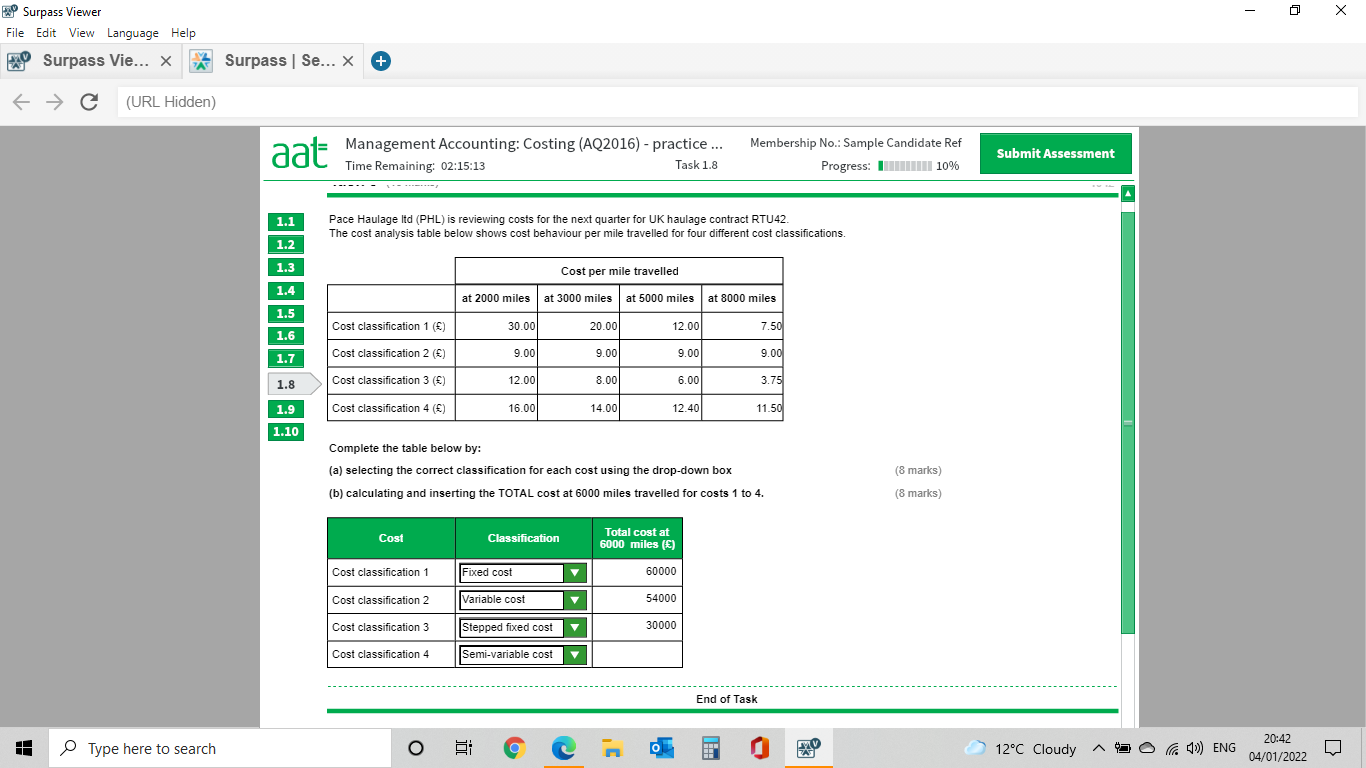
Task: Click total cost field showing 54000
Action: (x=637, y=599)
